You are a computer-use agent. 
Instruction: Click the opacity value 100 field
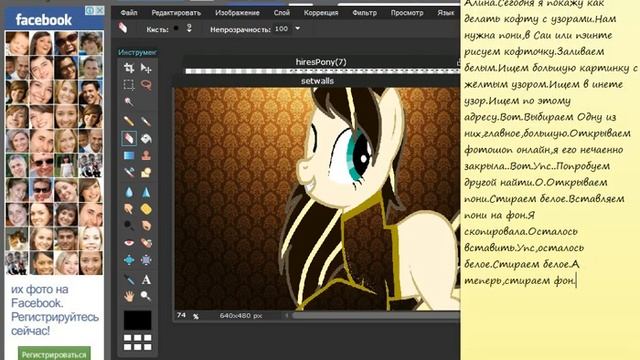point(281,29)
